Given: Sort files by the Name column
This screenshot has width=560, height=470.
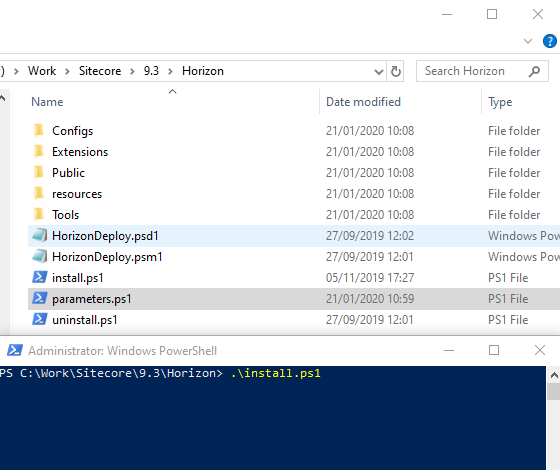Looking at the screenshot, I should tap(47, 102).
